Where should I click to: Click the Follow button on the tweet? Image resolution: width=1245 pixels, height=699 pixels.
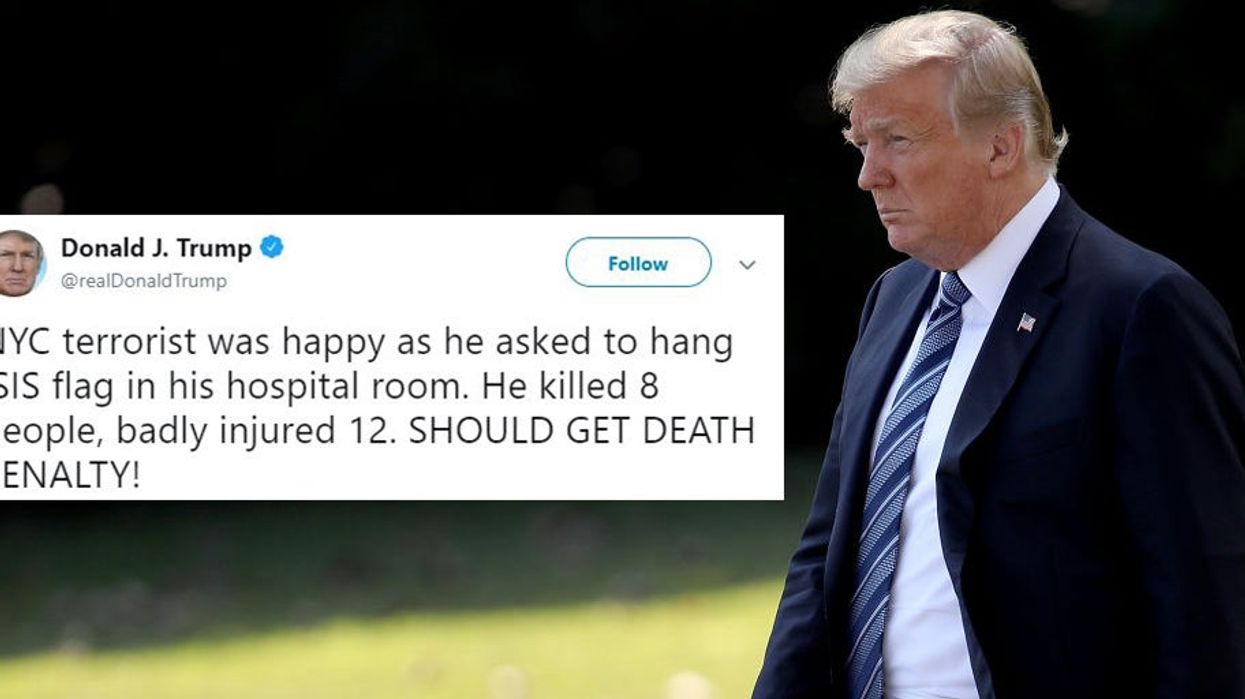click(x=638, y=263)
